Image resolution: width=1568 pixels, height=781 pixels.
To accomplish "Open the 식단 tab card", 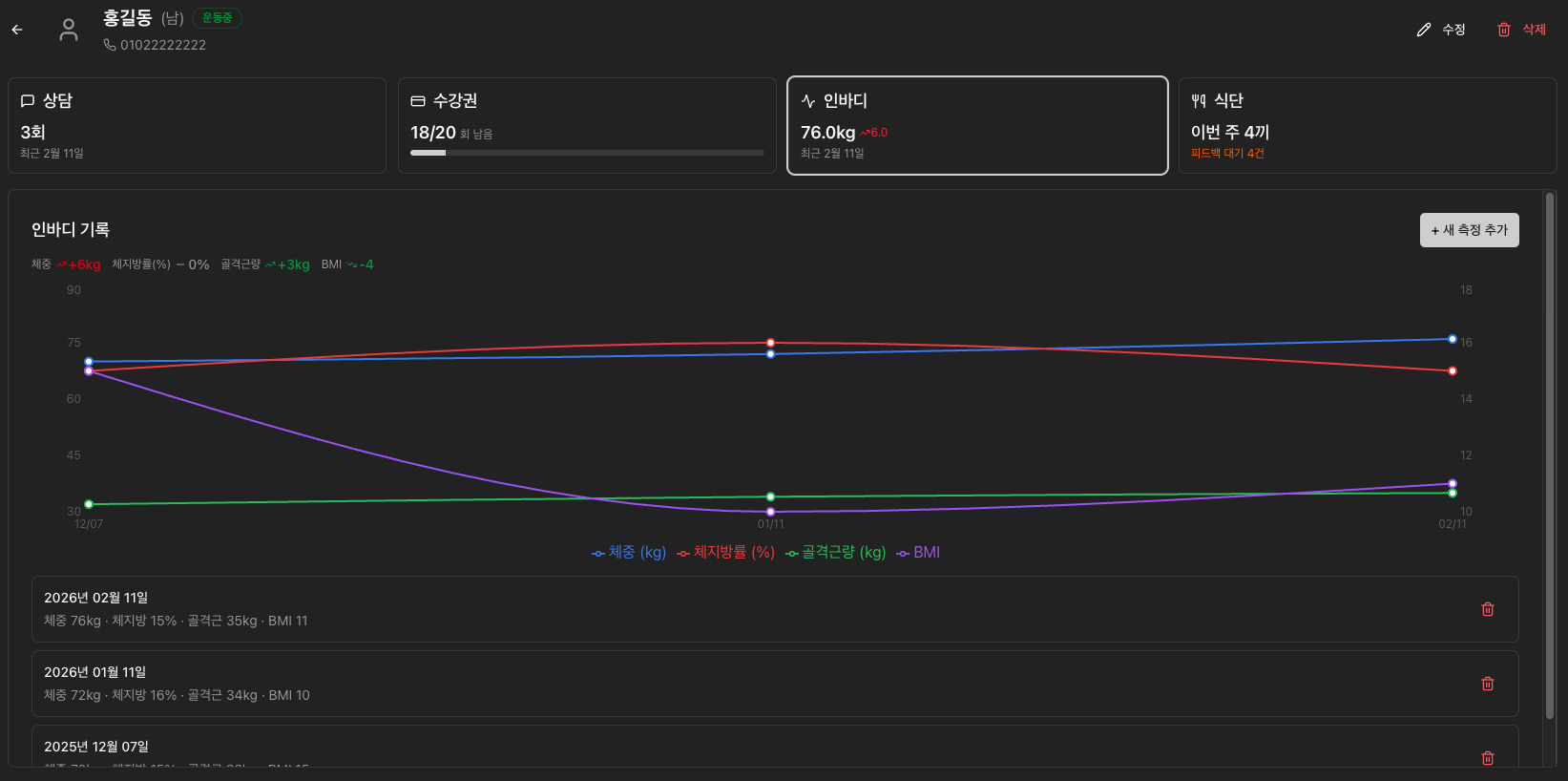I will click(1367, 126).
